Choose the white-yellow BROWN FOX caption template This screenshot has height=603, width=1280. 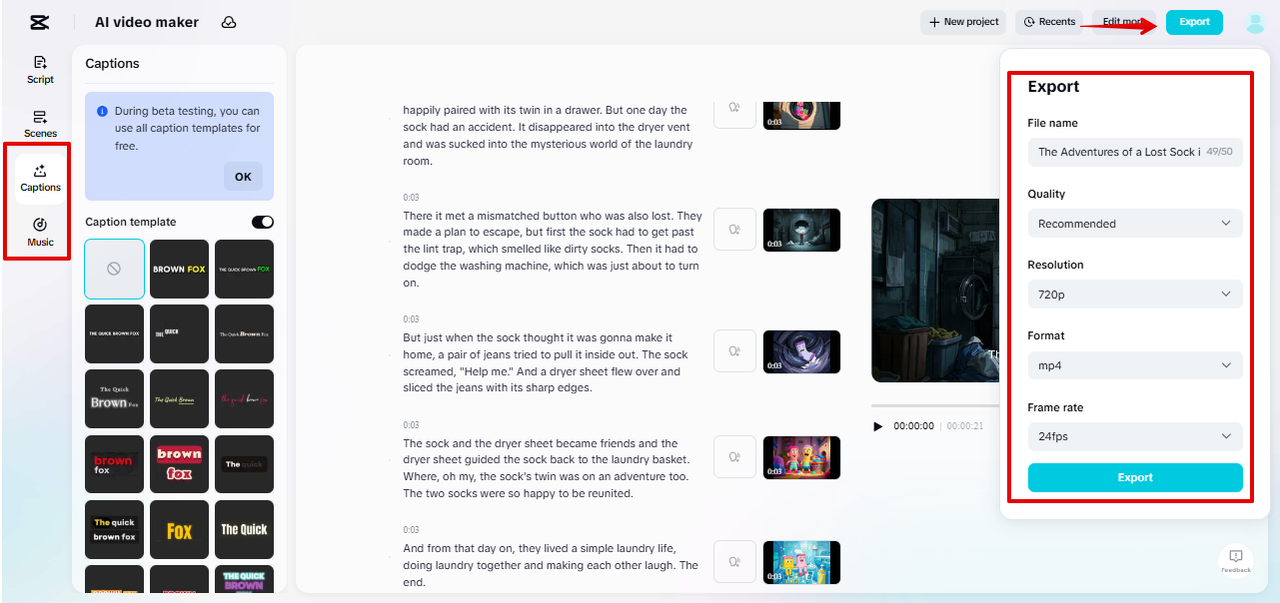[x=179, y=269]
